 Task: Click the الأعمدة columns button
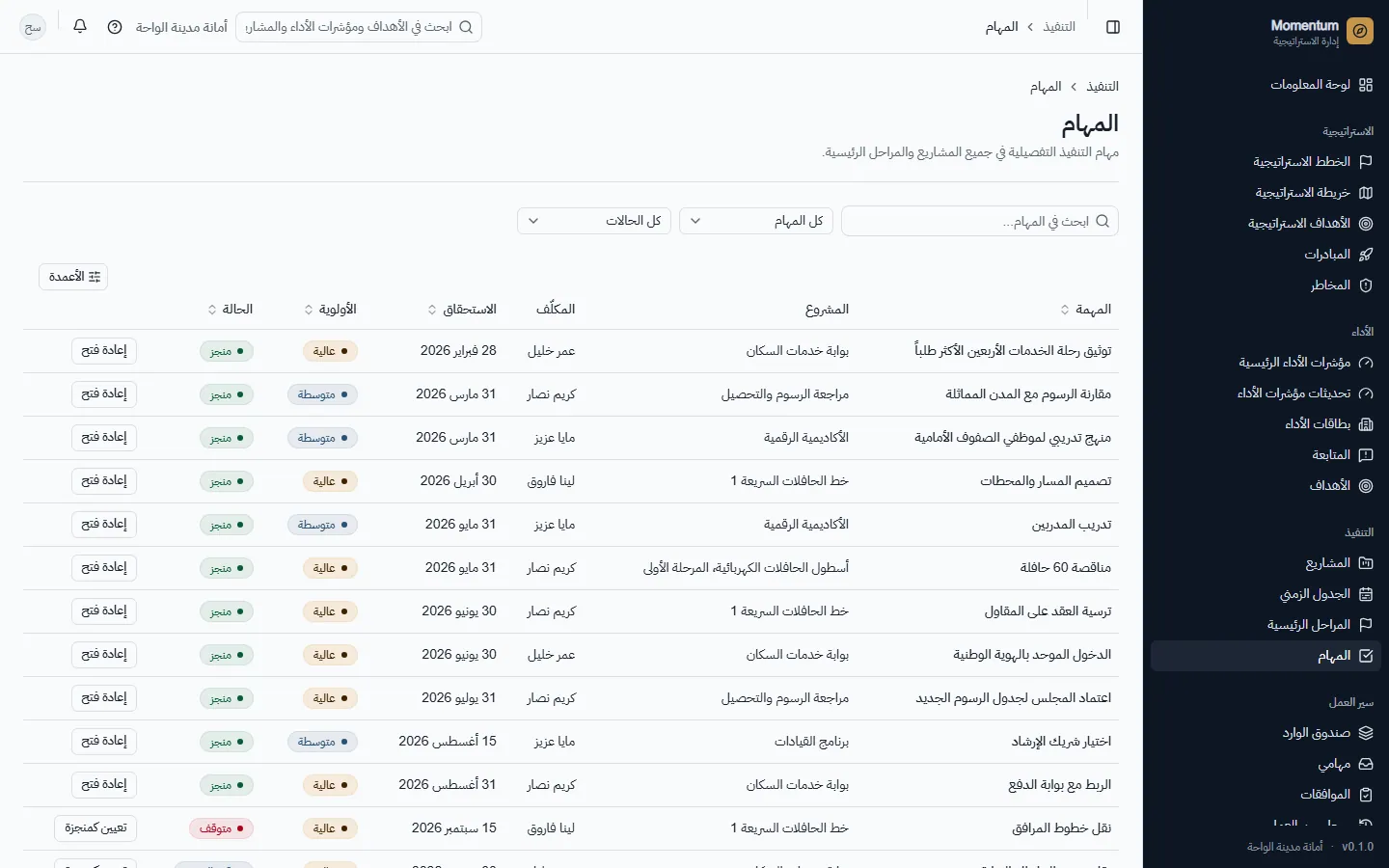point(73,277)
